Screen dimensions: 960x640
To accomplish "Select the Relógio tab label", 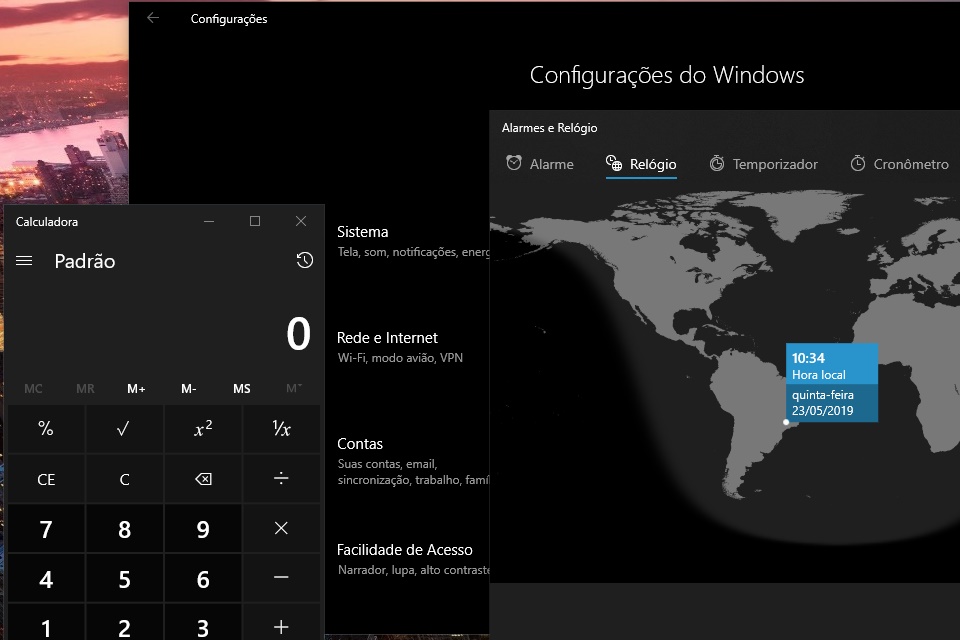I will (653, 164).
